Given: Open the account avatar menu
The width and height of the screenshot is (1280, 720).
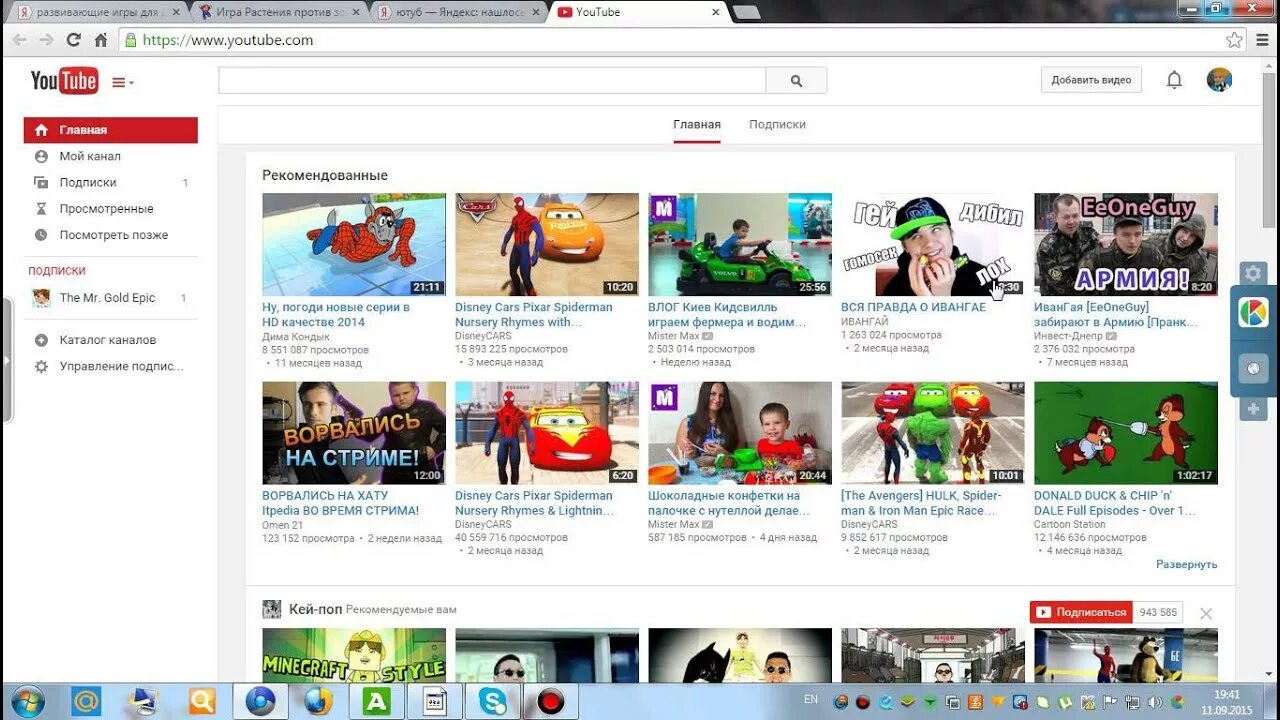Looking at the screenshot, I should pos(1219,80).
